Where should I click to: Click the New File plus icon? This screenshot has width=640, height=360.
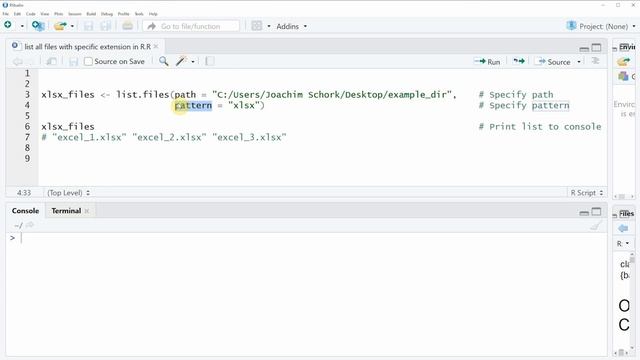tap(8, 25)
